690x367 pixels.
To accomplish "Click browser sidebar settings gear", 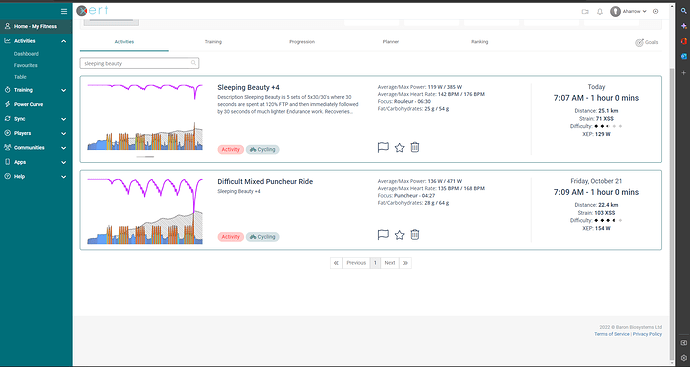I will click(684, 358).
